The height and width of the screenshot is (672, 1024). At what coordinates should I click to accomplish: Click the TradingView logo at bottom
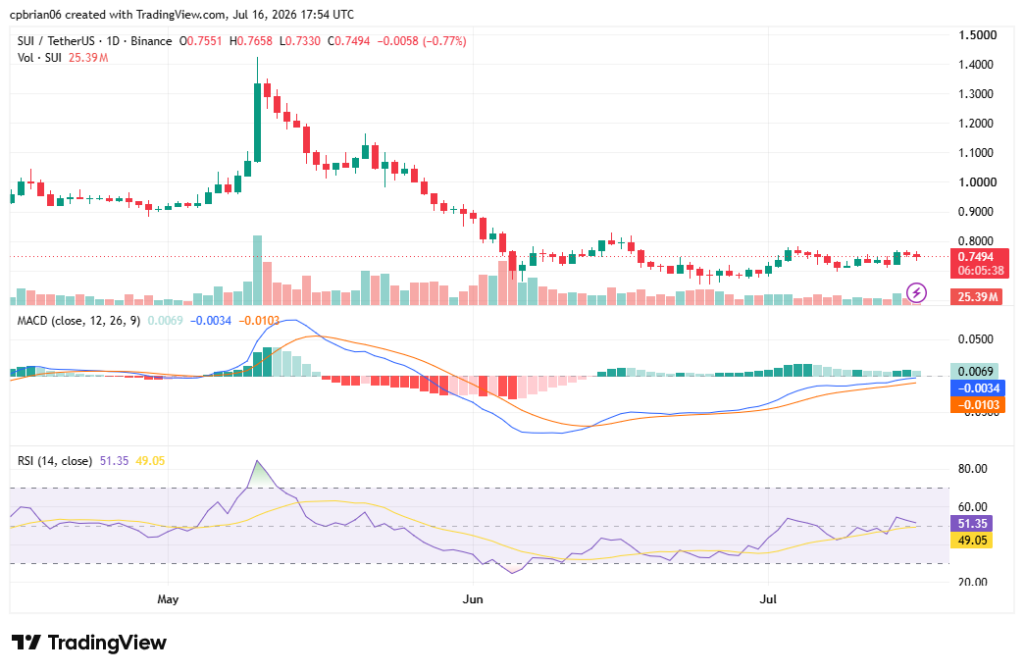click(89, 643)
